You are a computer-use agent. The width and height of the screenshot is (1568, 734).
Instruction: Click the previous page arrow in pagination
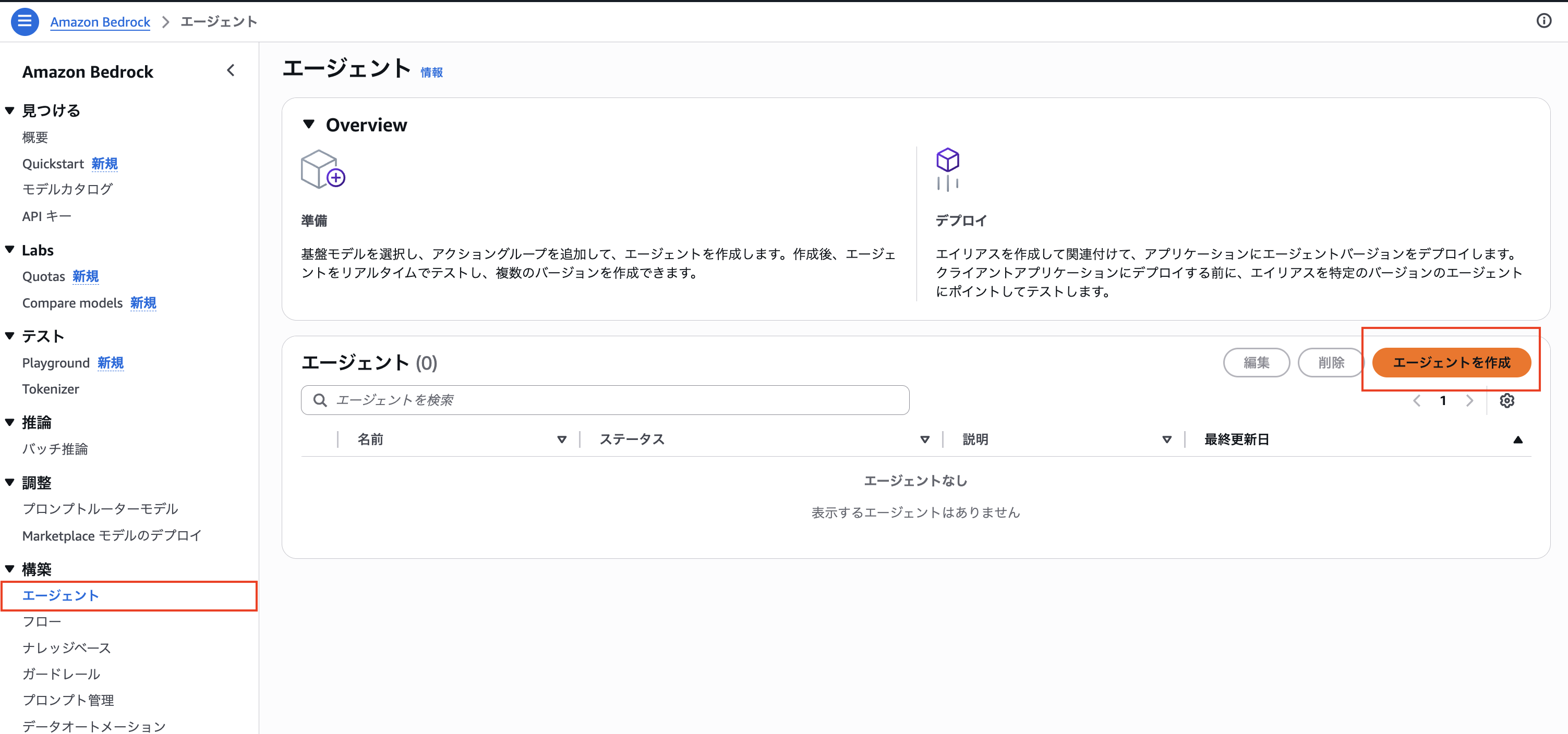tap(1418, 400)
